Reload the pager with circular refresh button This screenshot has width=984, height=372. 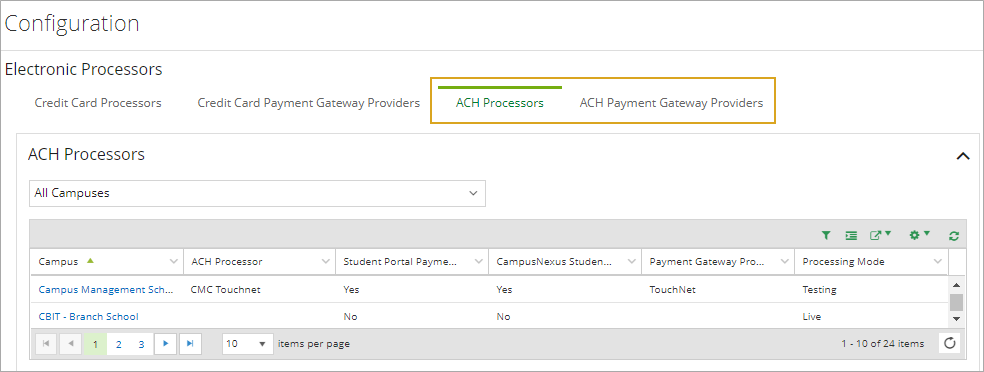coord(949,343)
